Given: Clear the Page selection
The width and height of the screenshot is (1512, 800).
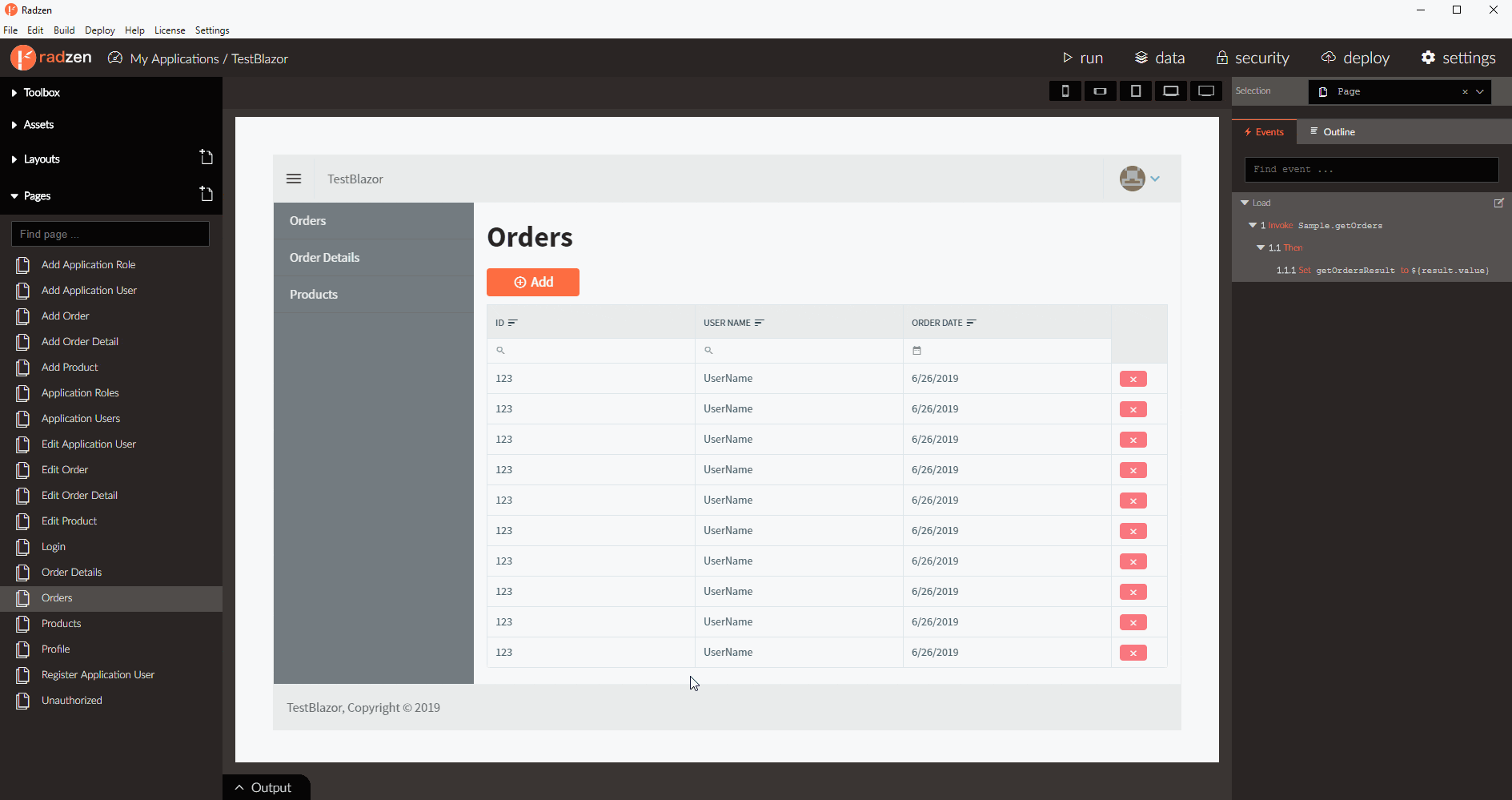Looking at the screenshot, I should tap(1466, 92).
